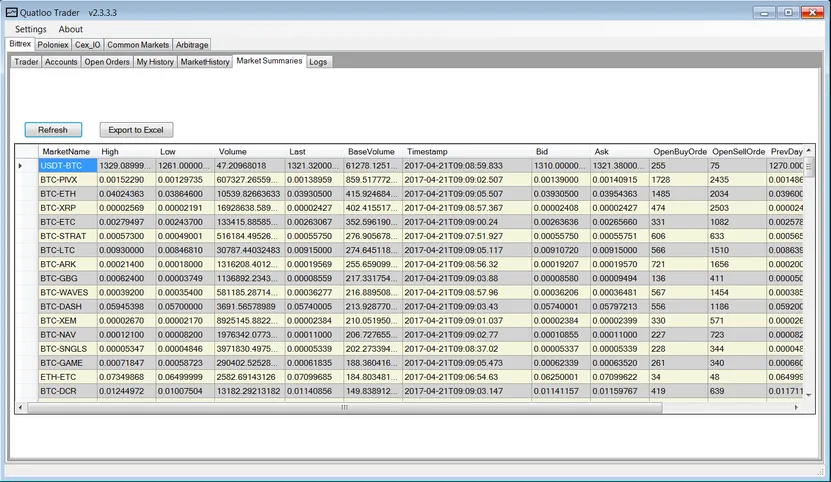This screenshot has width=831, height=482.
Task: Click the horizontal scrollbar thumb
Action: point(344,407)
